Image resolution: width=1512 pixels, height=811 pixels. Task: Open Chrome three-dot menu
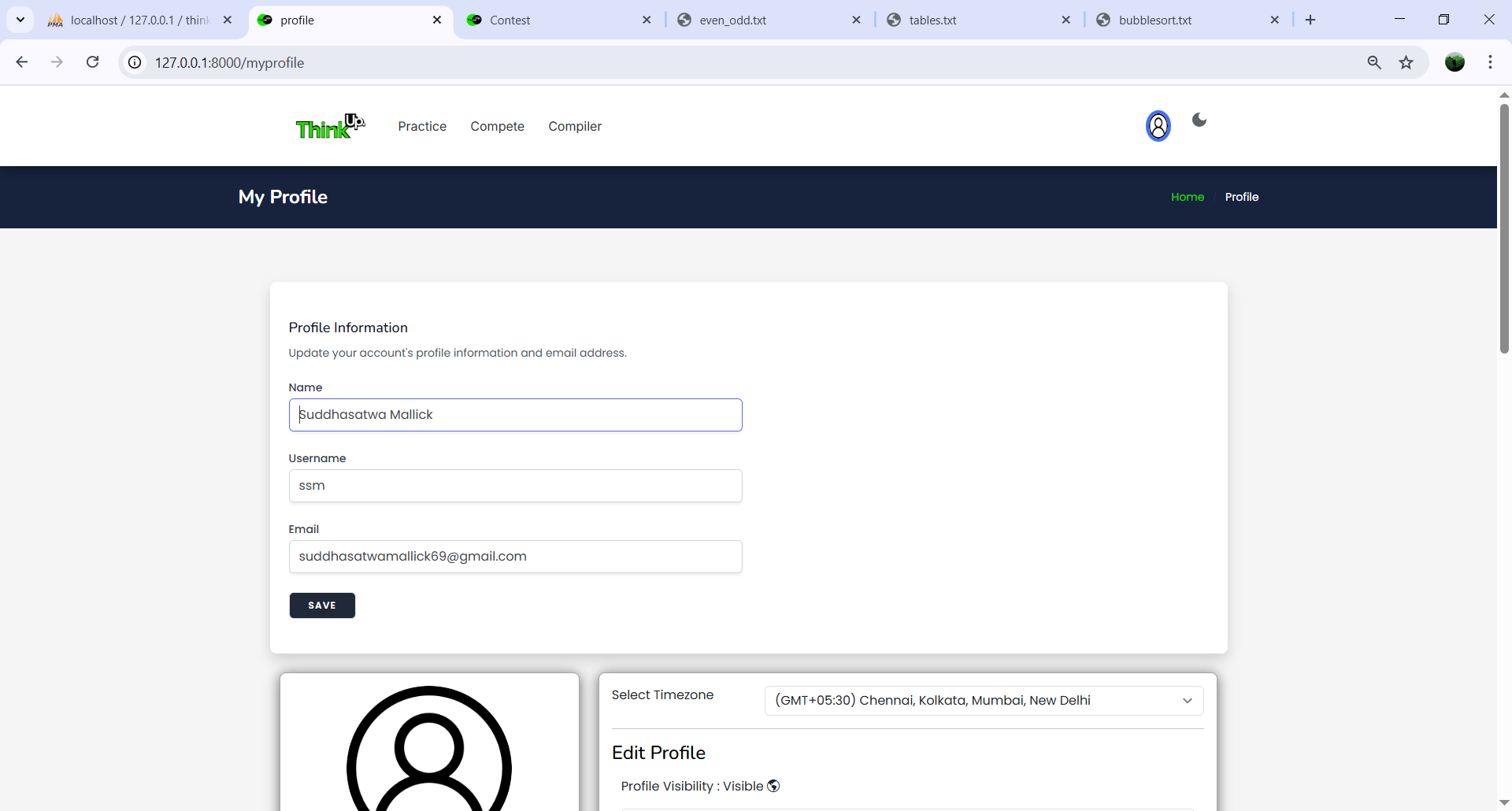point(1490,62)
